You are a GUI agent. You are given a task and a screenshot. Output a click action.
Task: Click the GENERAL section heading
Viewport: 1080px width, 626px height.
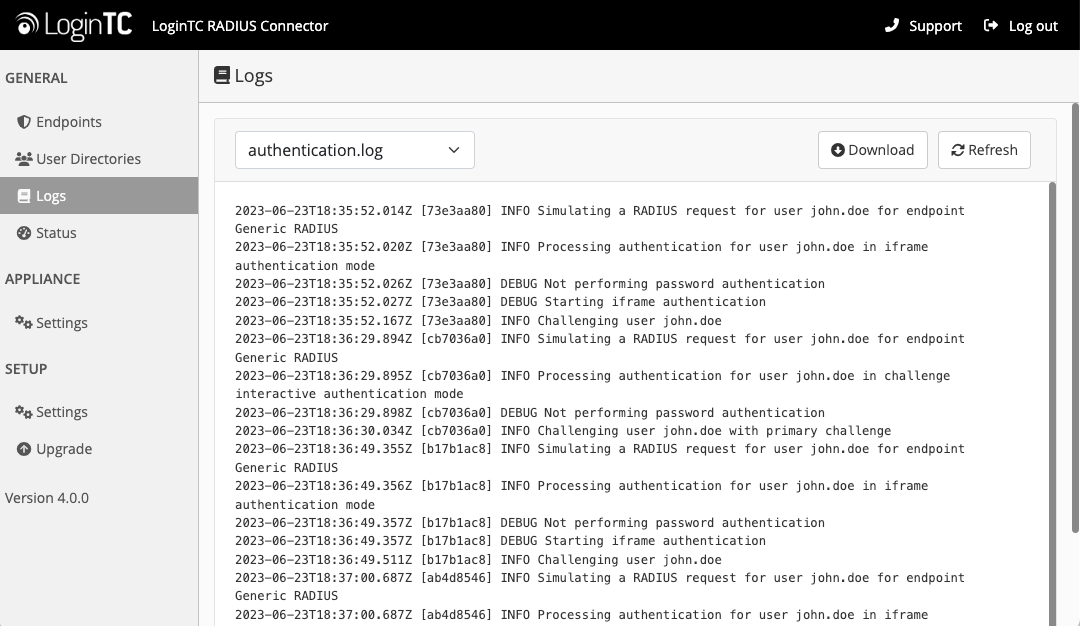pyautogui.click(x=37, y=78)
